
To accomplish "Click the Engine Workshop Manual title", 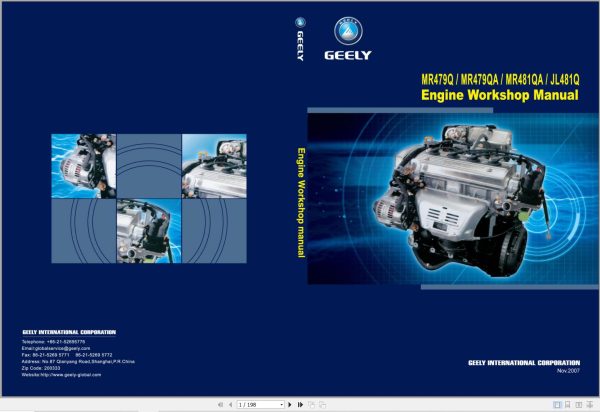I will [x=500, y=95].
